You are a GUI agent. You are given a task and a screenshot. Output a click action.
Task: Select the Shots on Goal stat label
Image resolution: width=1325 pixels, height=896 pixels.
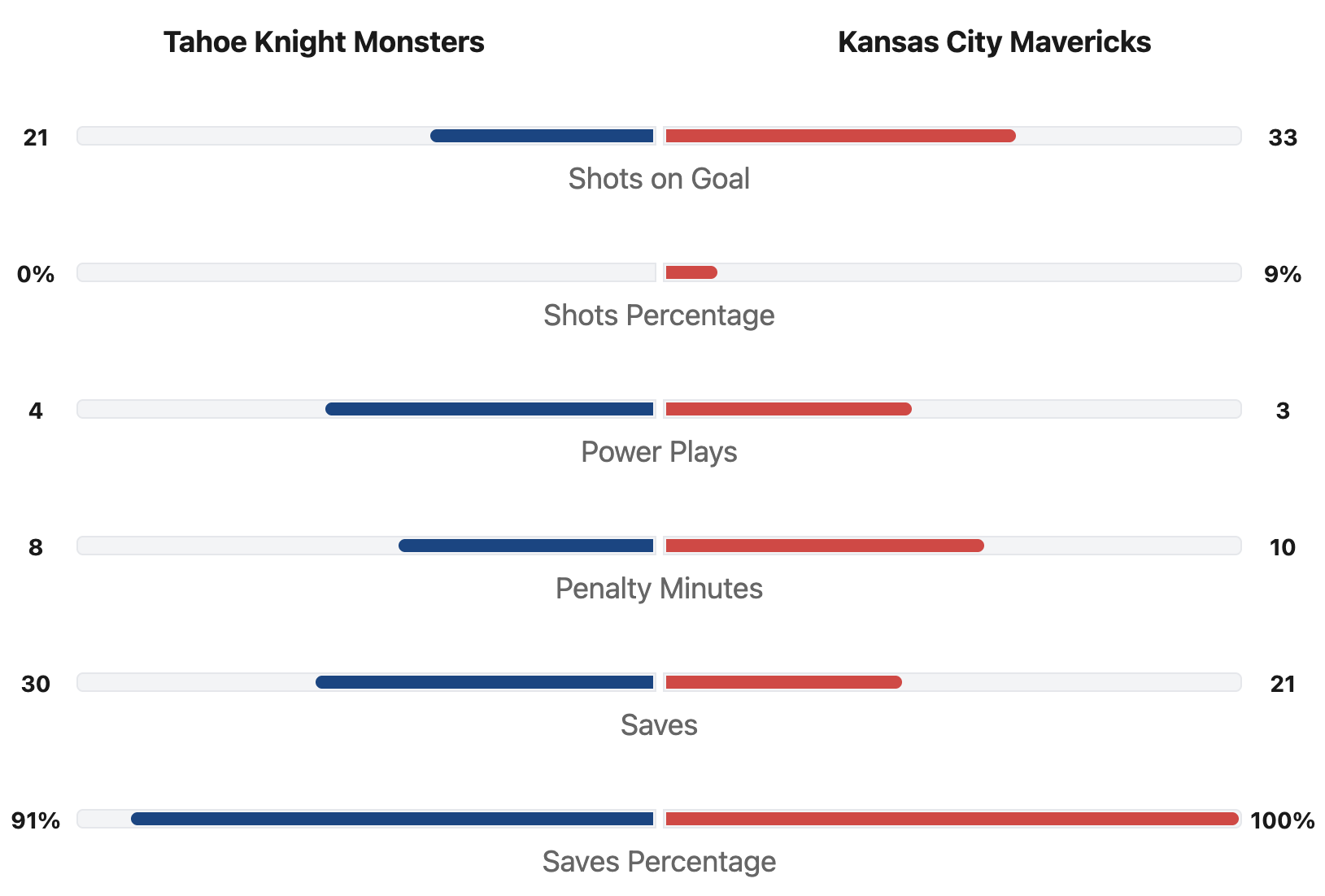(659, 179)
